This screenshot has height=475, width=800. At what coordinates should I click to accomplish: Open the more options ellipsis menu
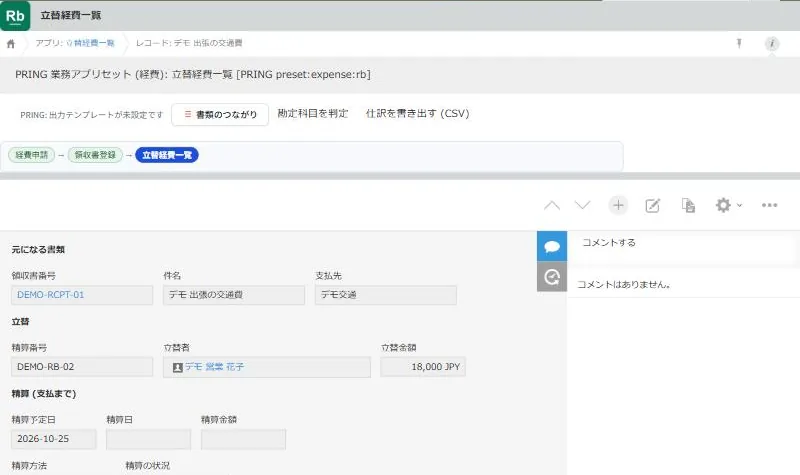click(769, 205)
